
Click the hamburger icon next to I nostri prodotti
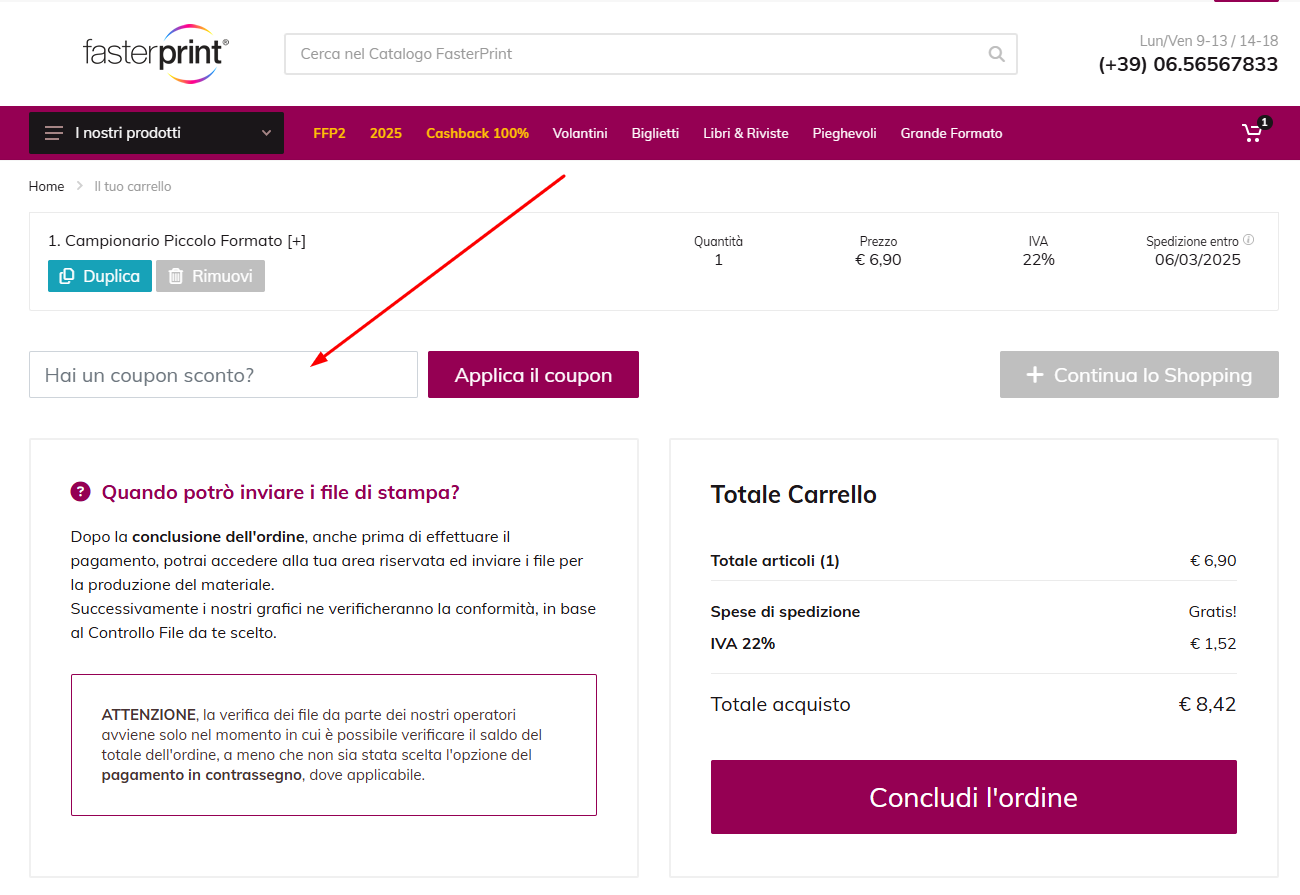click(x=53, y=132)
